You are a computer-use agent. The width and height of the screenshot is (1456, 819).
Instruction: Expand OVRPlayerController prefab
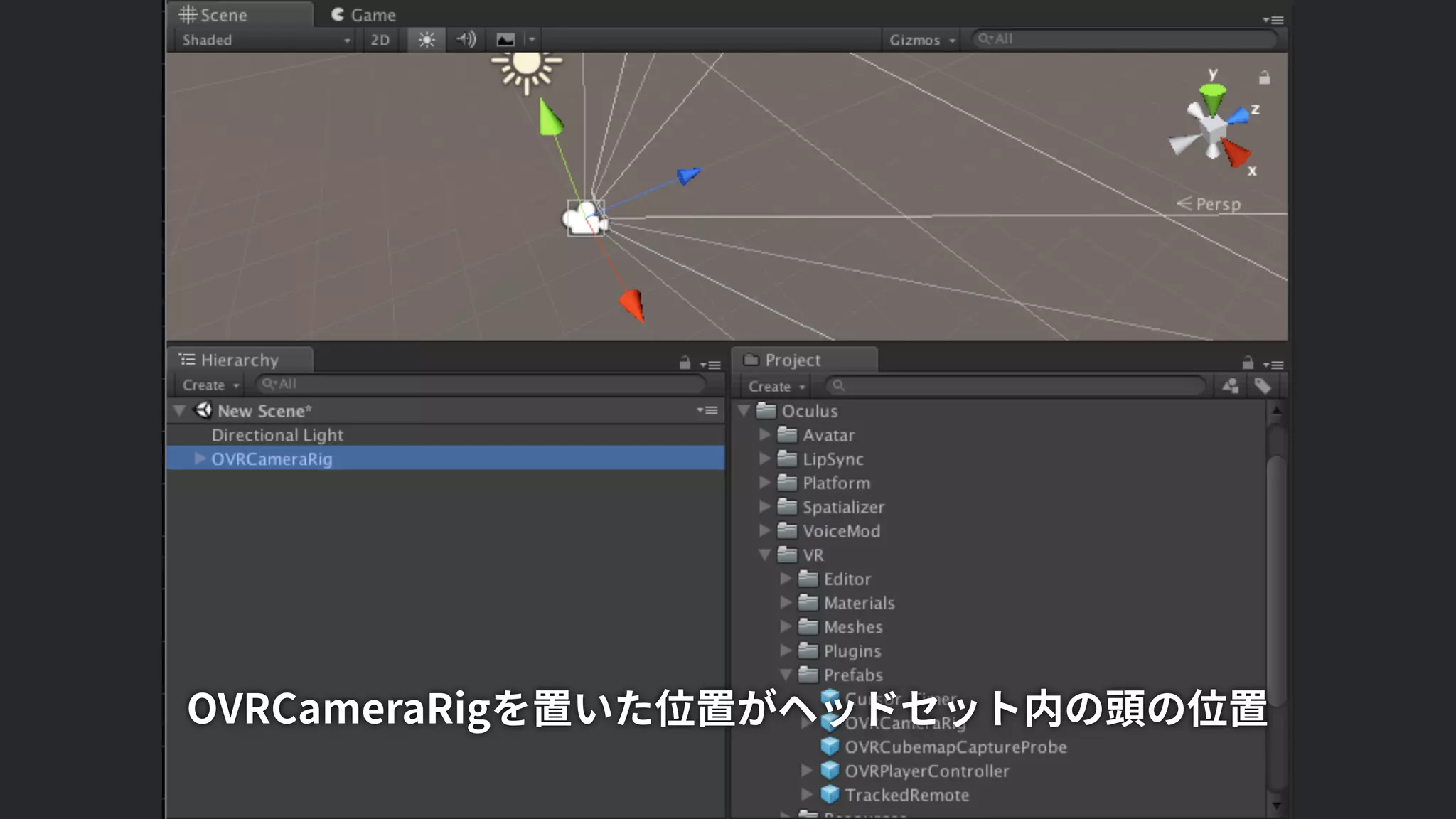click(x=806, y=771)
